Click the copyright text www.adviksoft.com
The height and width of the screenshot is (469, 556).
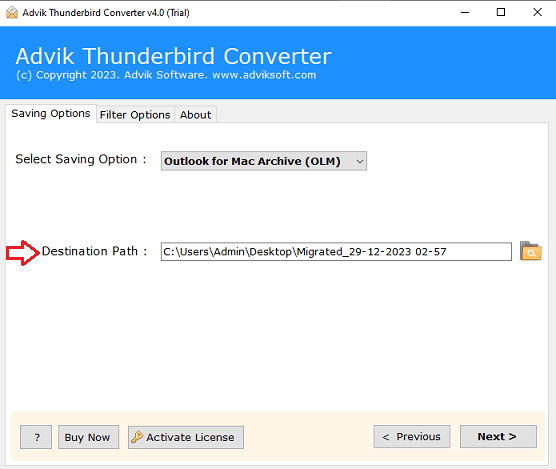click(264, 75)
